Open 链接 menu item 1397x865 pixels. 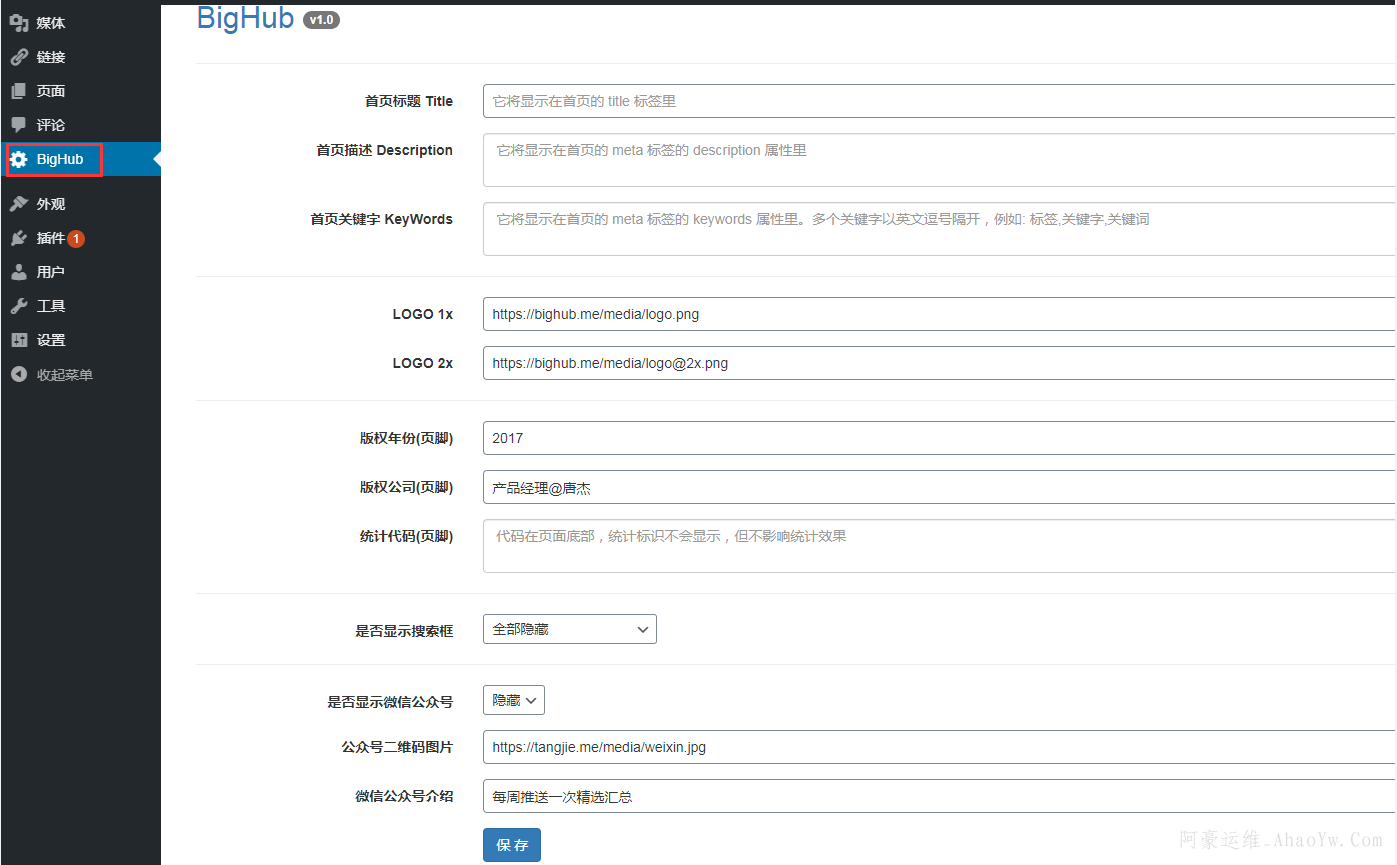click(51, 57)
